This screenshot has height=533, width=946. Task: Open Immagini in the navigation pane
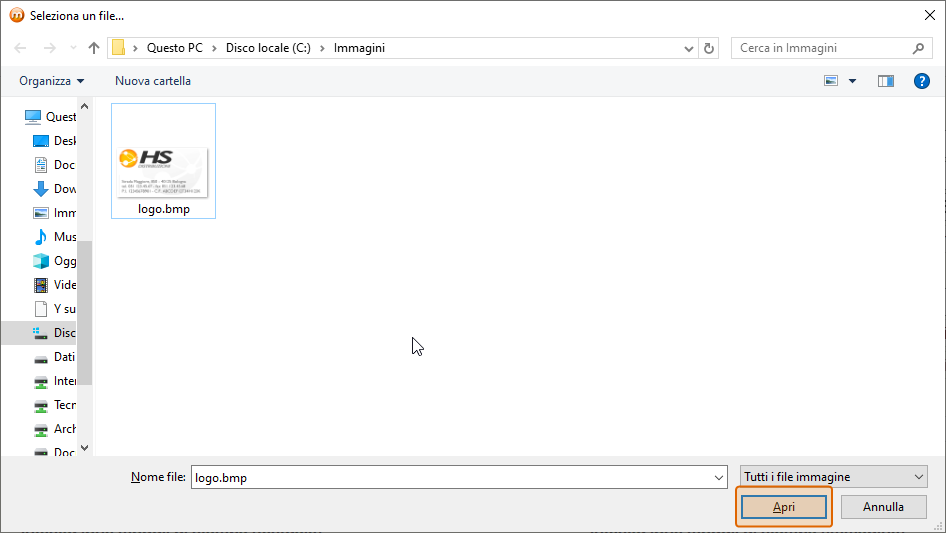click(54, 213)
